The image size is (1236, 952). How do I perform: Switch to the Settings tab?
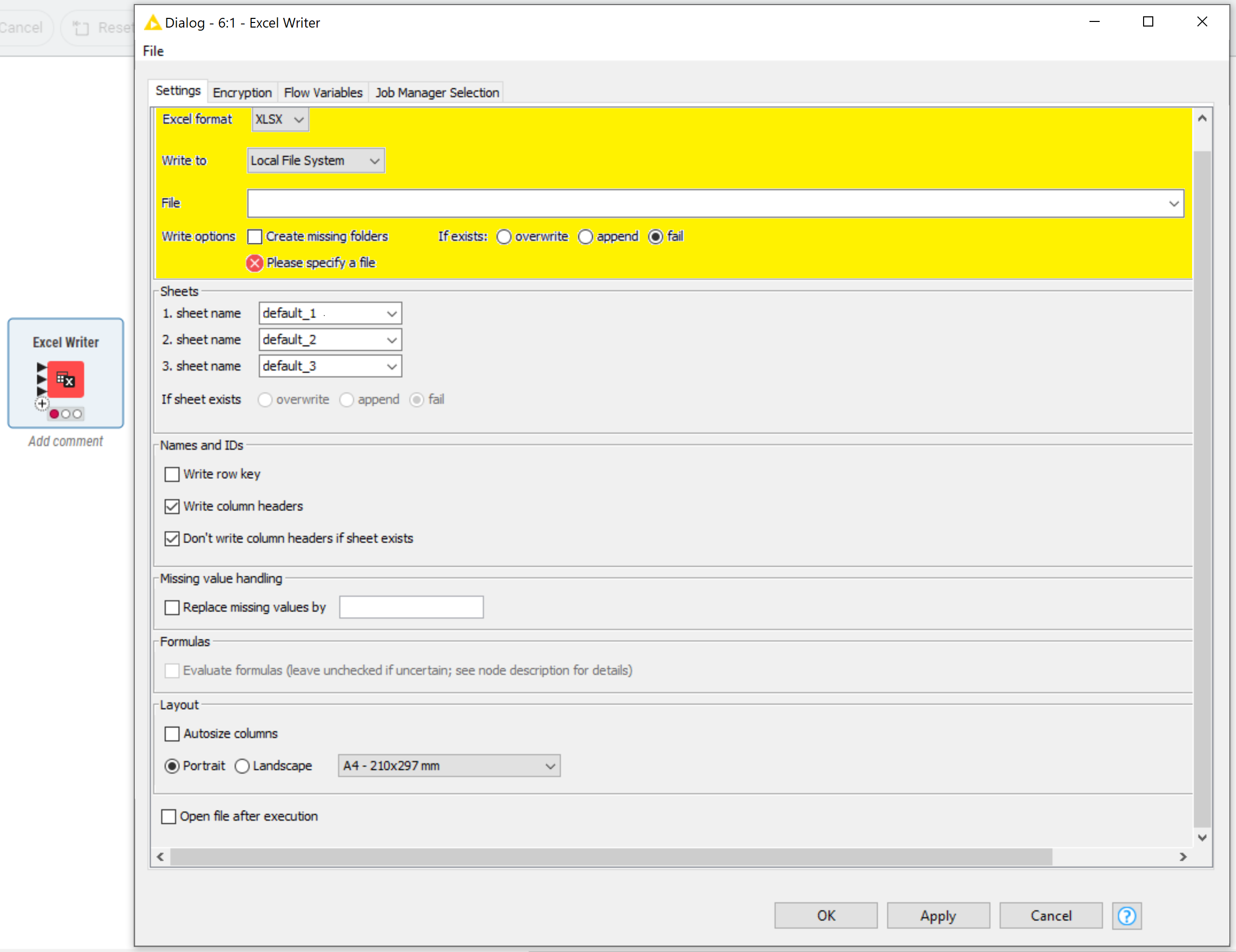tap(178, 91)
